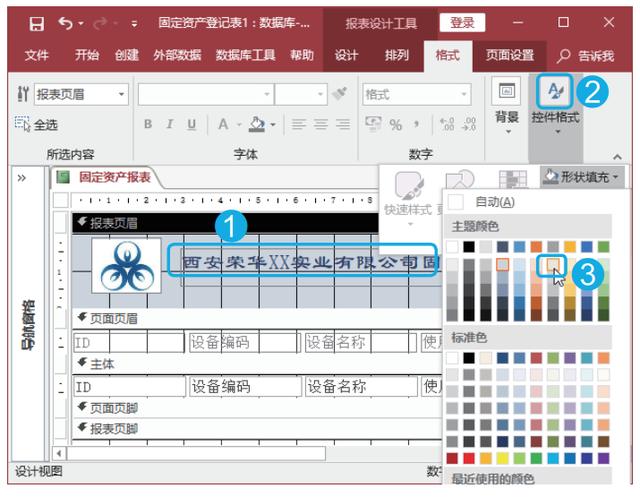Viewport: 640px width, 497px height.
Task: Click the 页面页脚 section bar
Action: pyautogui.click(x=257, y=408)
